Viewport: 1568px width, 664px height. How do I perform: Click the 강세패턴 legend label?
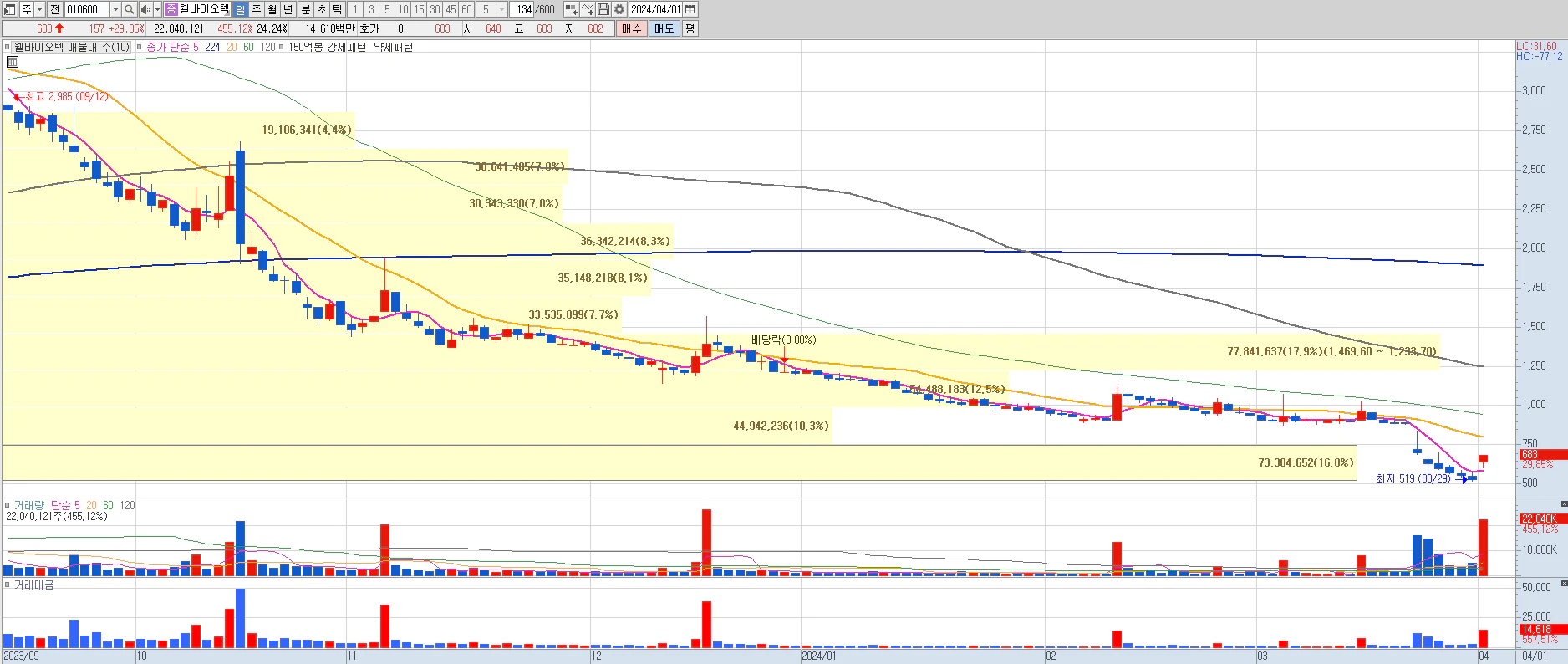pos(346,48)
